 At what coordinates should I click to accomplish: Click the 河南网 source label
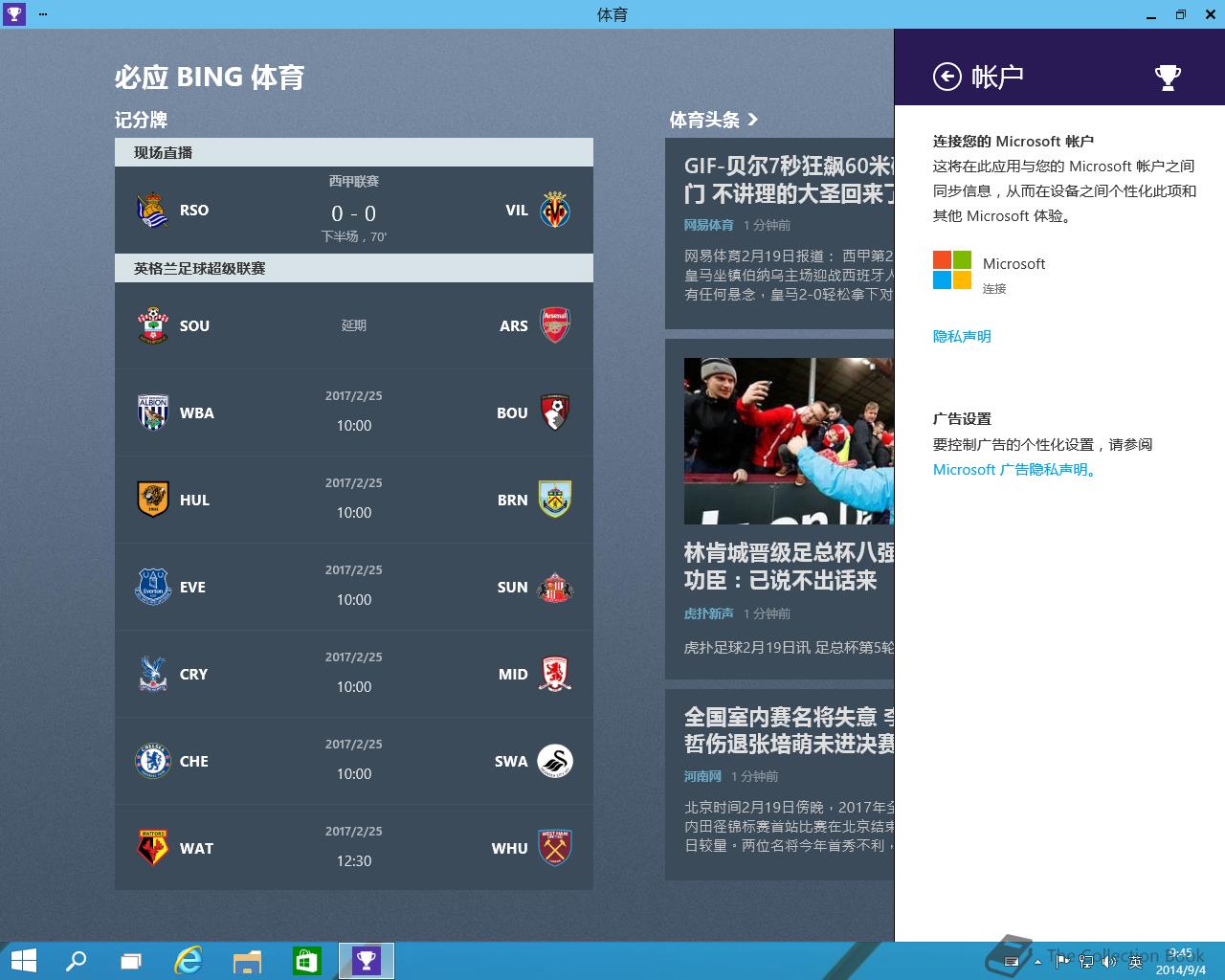pyautogui.click(x=702, y=776)
